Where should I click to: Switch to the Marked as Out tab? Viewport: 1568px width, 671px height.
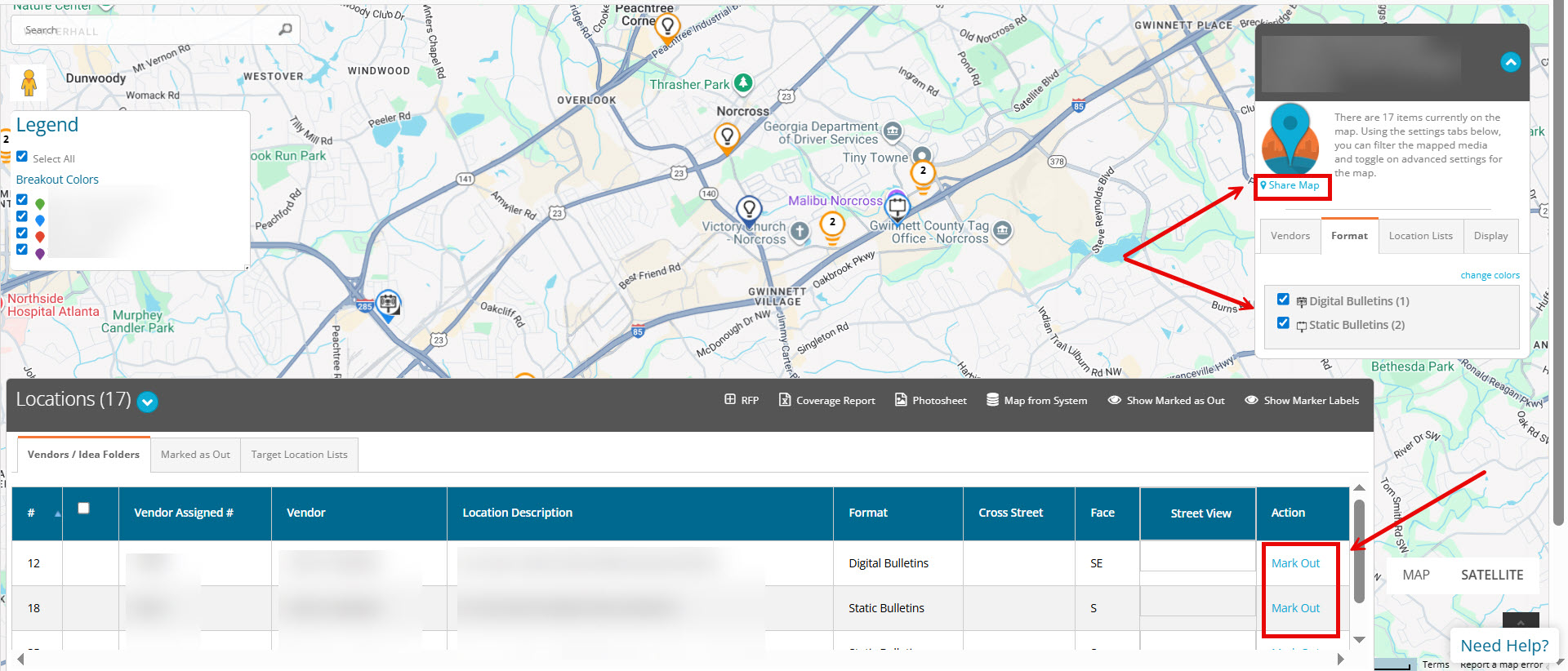point(195,455)
